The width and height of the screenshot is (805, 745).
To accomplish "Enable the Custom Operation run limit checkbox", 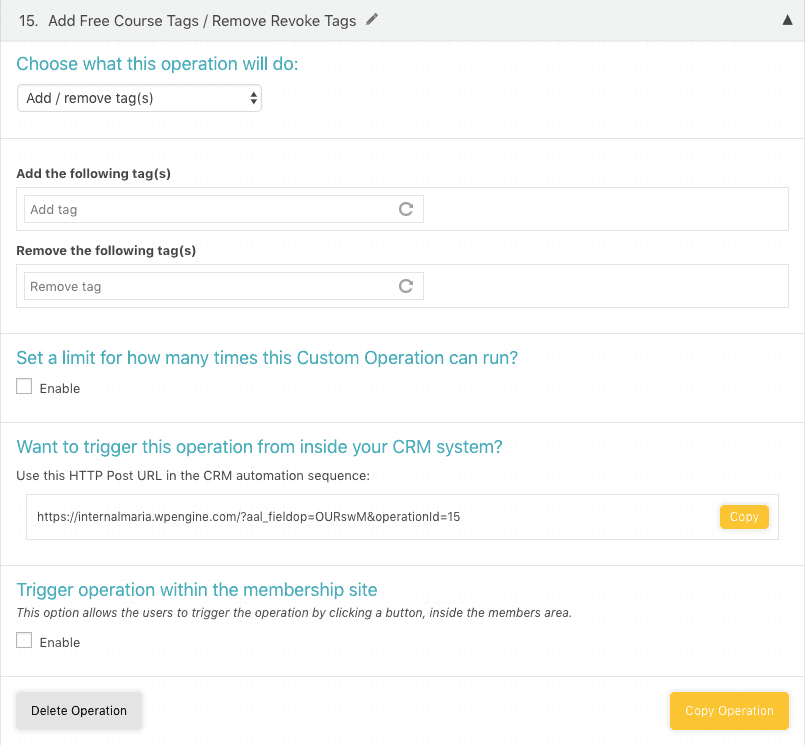I will coord(25,387).
